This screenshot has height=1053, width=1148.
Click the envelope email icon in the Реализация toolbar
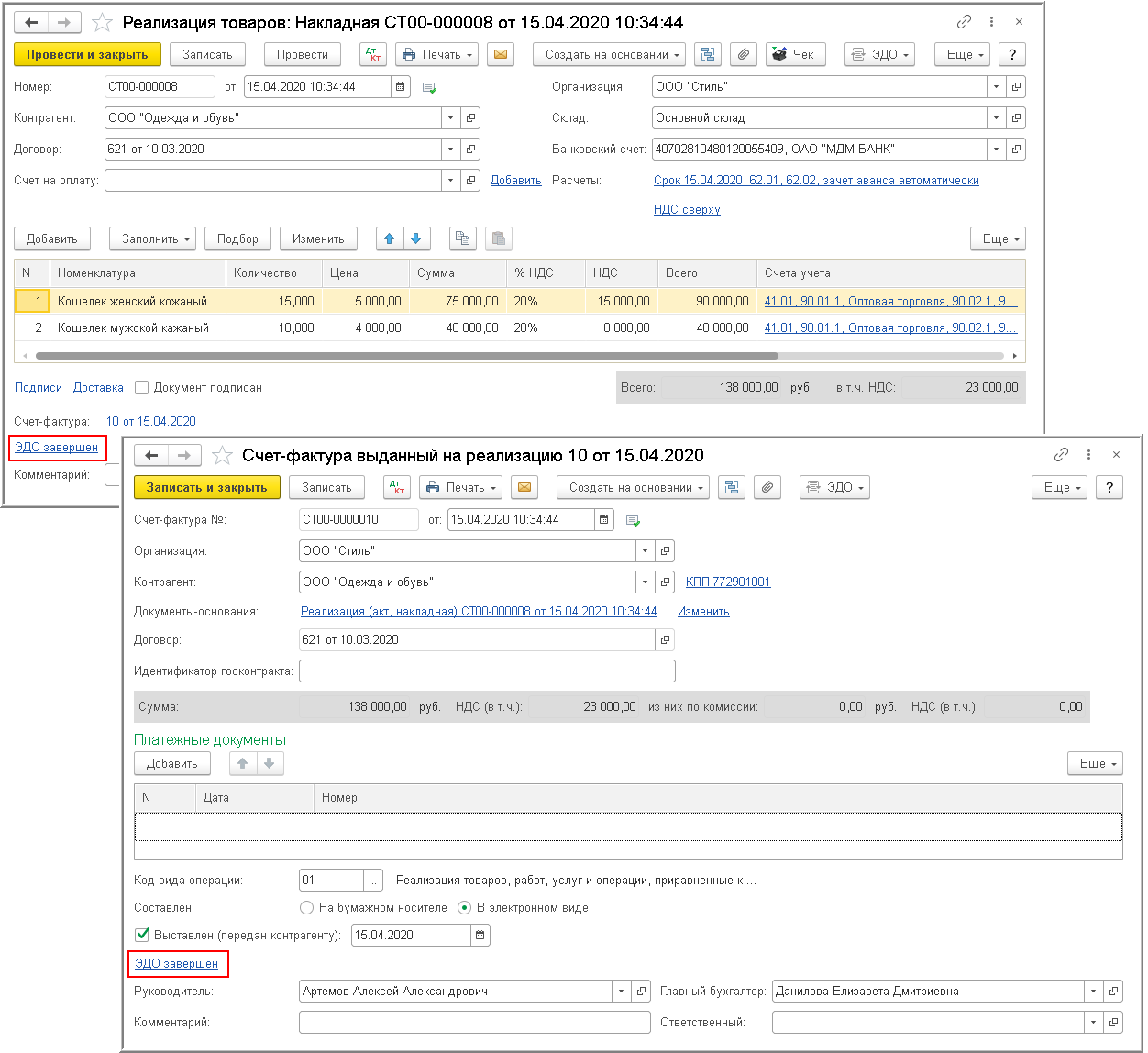click(x=500, y=55)
